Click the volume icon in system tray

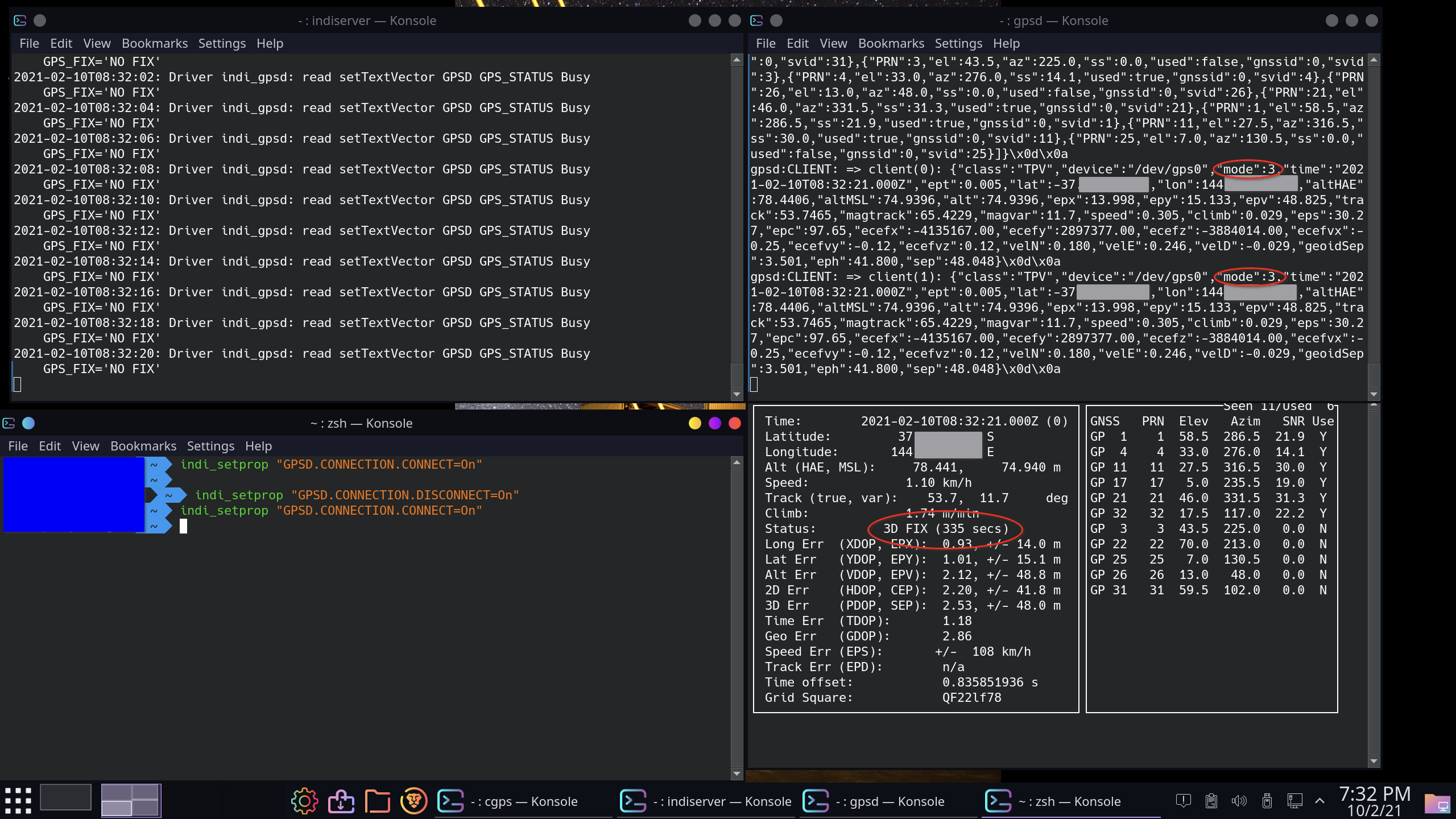[x=1238, y=801]
